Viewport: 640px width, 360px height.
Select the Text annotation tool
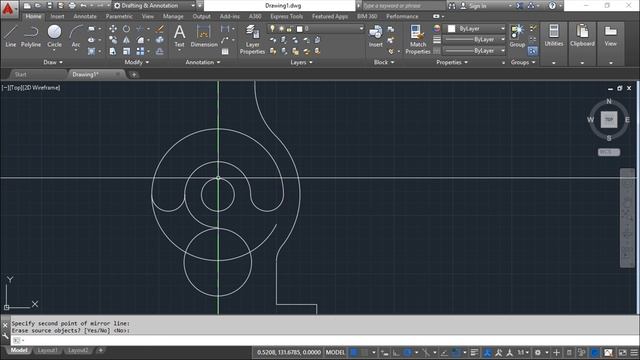179,36
